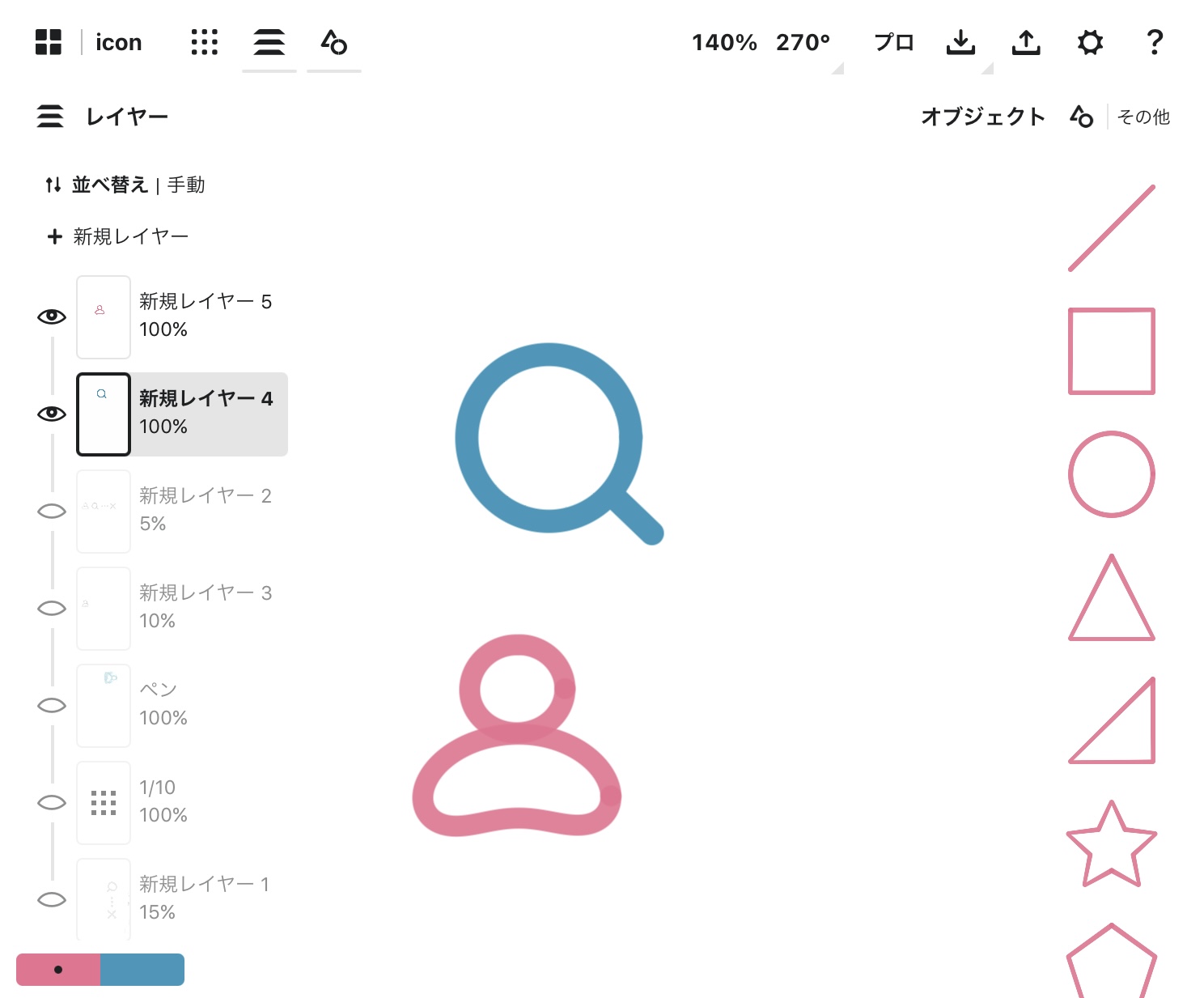This screenshot has height=998, width=1204.
Task: Click the upload export icon
Action: coord(1026,42)
